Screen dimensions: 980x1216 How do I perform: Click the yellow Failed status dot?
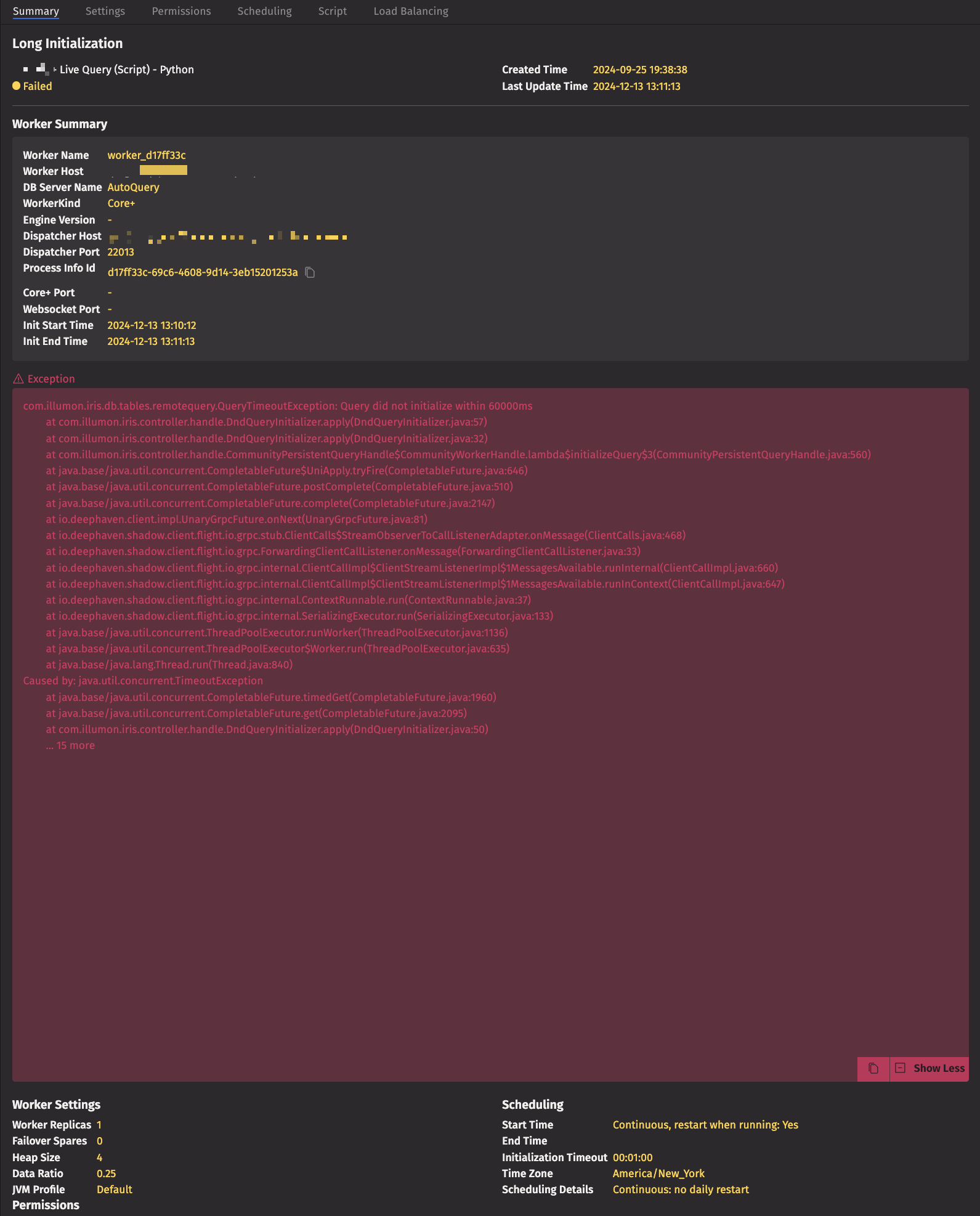pyautogui.click(x=17, y=86)
